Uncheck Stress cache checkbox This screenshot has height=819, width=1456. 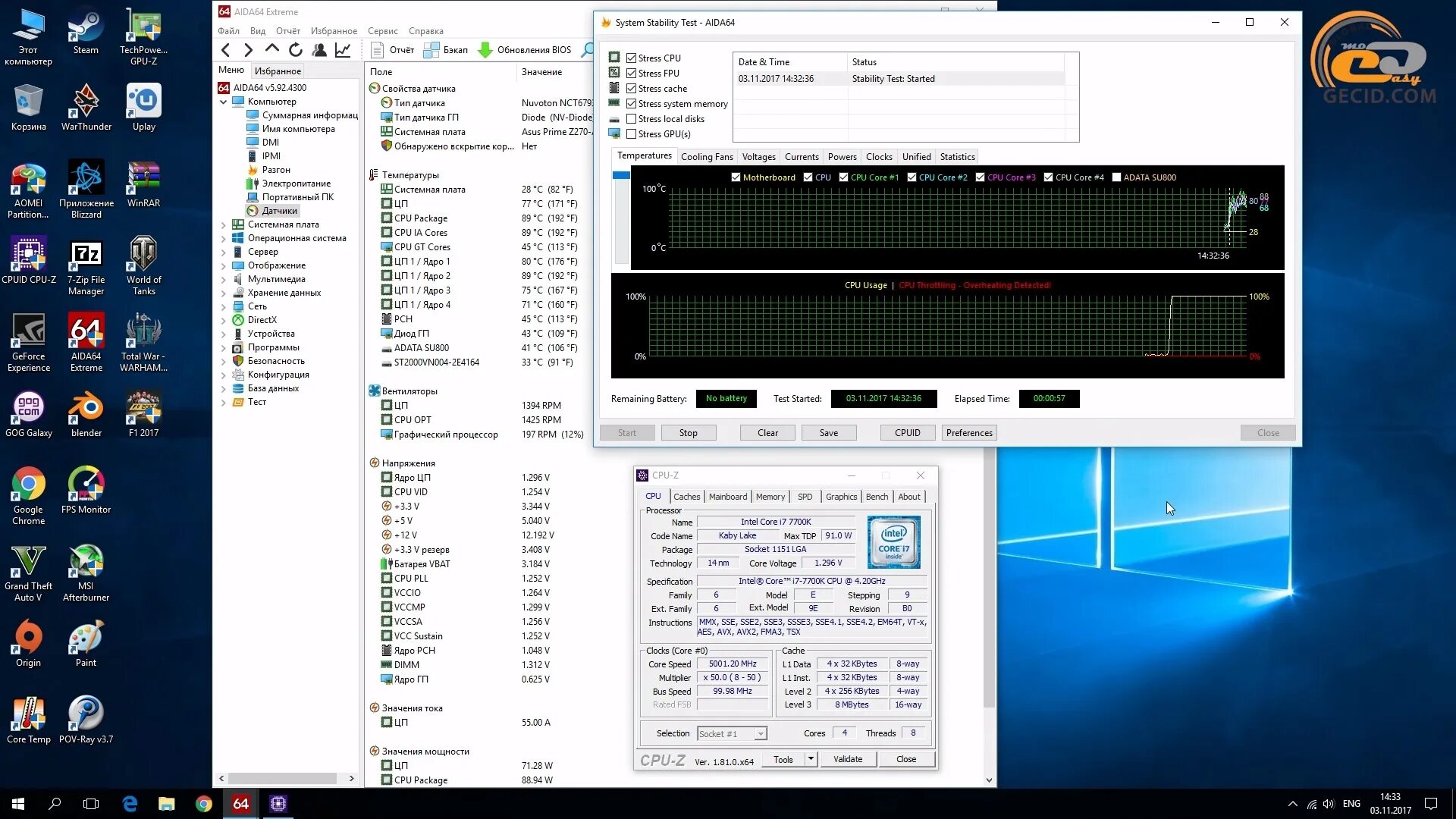point(631,88)
